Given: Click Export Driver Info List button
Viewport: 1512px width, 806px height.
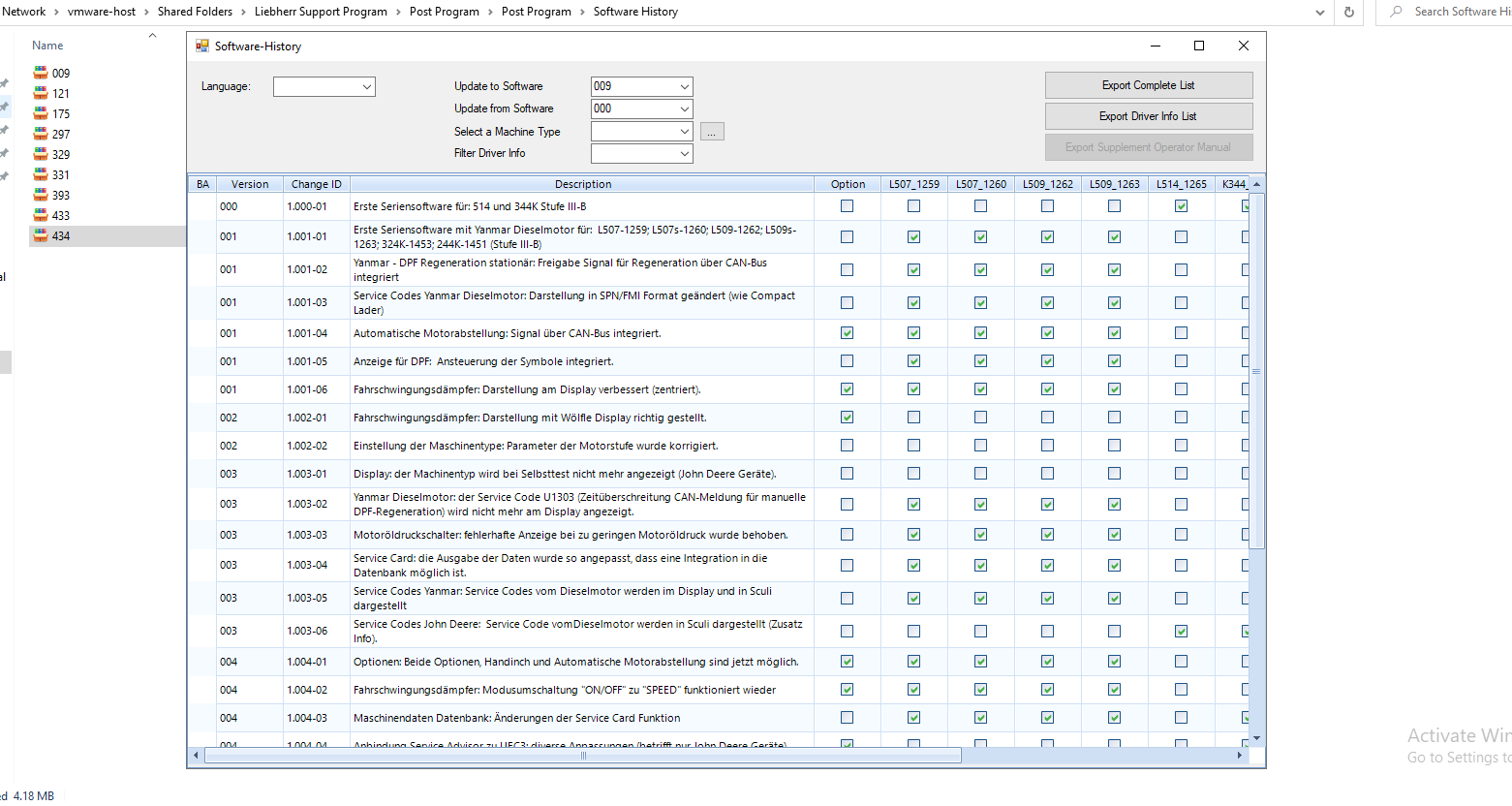Looking at the screenshot, I should tap(1148, 116).
